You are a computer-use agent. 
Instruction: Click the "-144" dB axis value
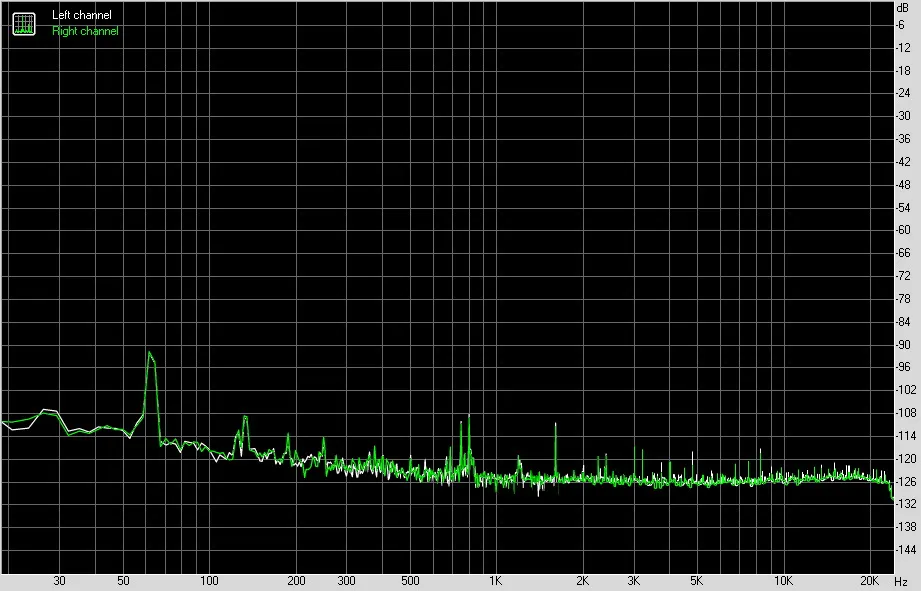coord(906,550)
